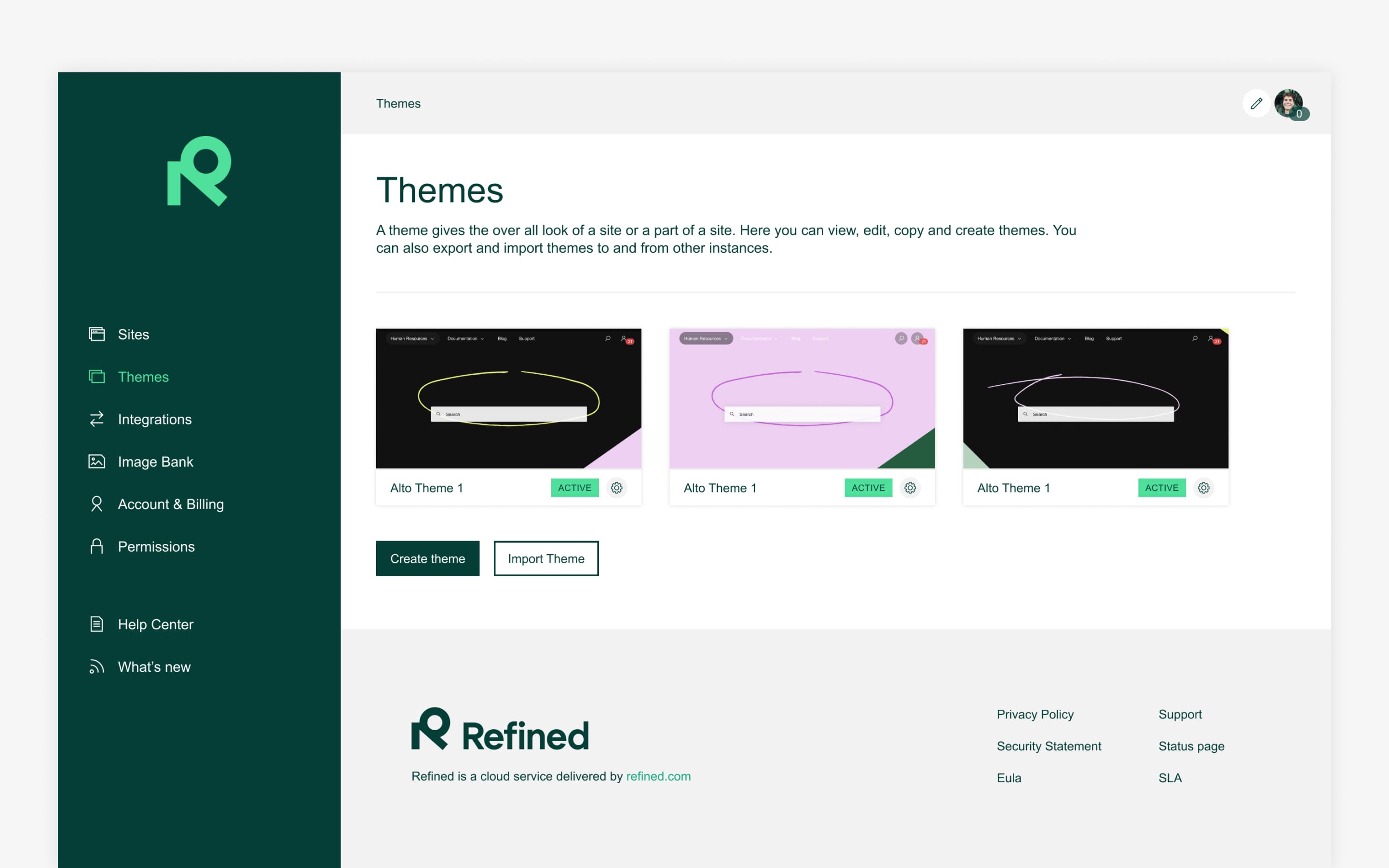Image resolution: width=1389 pixels, height=868 pixels.
Task: Click the Permissions icon in sidebar
Action: (x=97, y=546)
